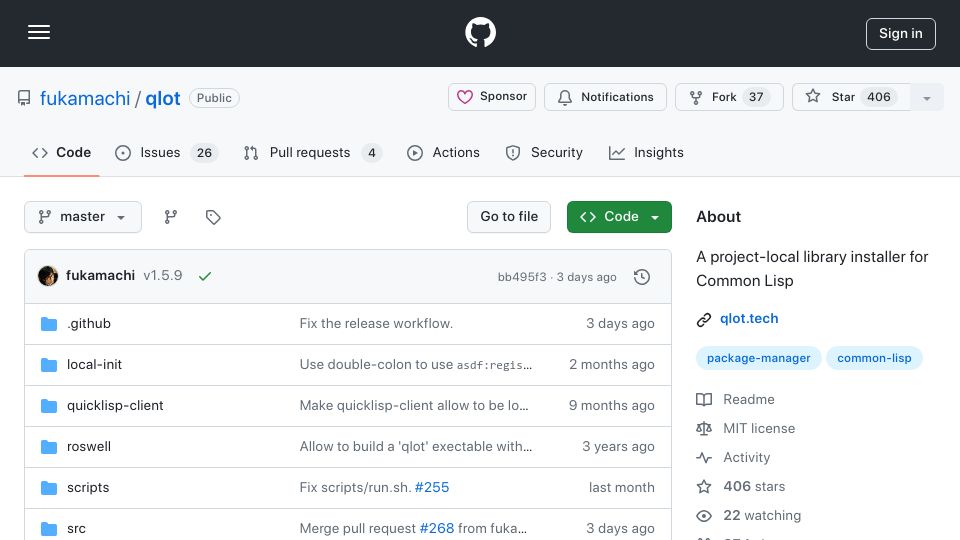Image resolution: width=960 pixels, height=540 pixels.
Task: Select the common-lisp topic tag
Action: click(874, 358)
